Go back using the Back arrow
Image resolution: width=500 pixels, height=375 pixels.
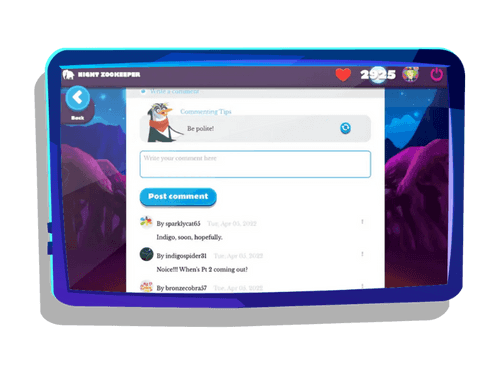(x=78, y=98)
